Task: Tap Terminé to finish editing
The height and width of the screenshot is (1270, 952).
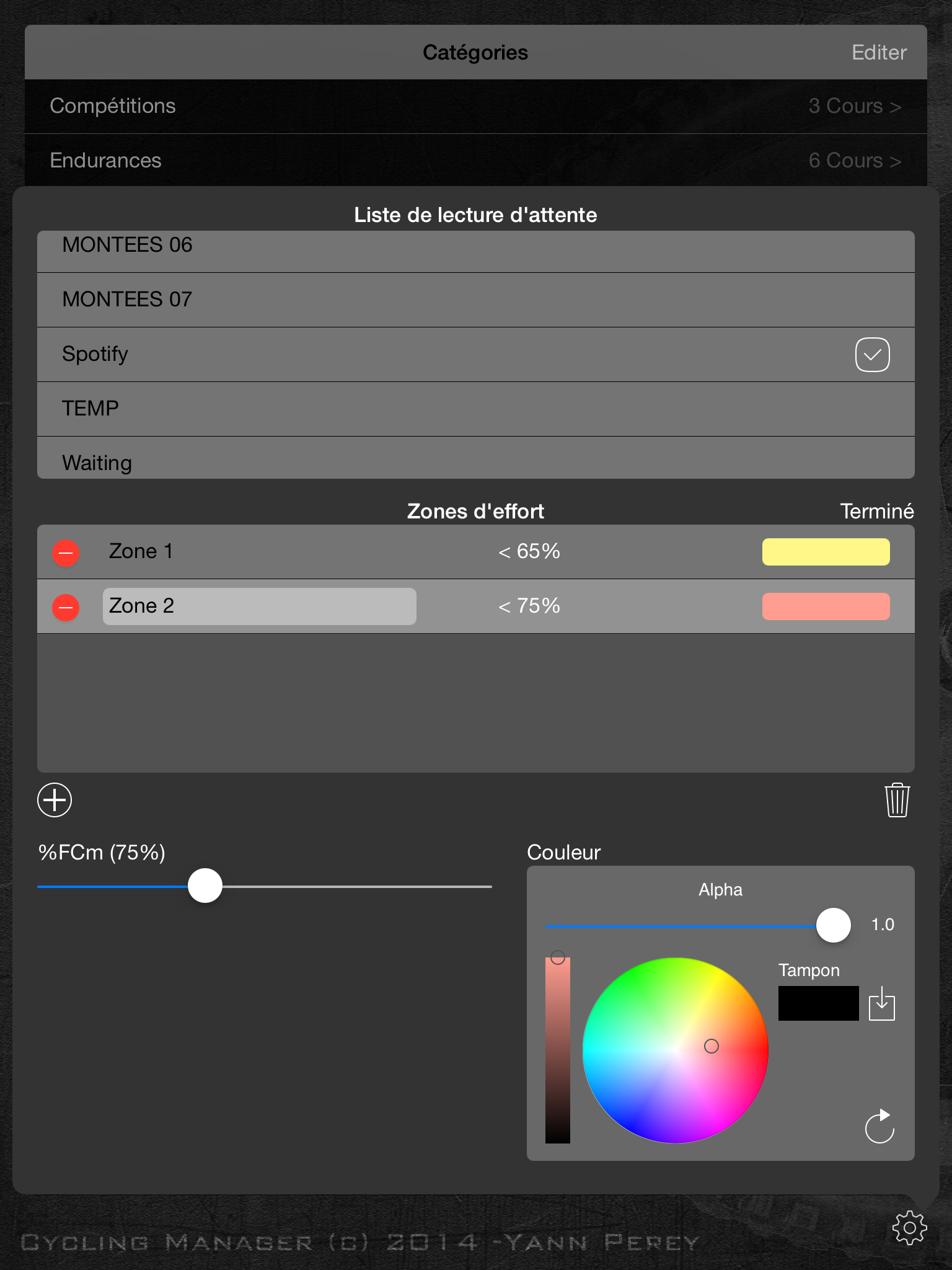Action: pos(876,512)
